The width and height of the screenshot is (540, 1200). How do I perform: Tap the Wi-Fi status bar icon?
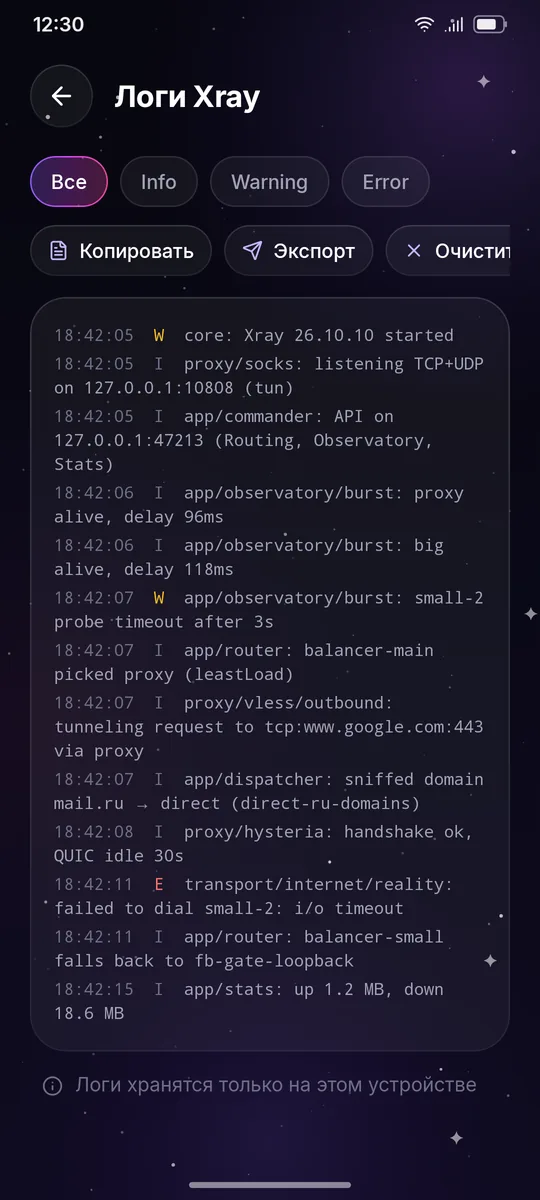(425, 24)
